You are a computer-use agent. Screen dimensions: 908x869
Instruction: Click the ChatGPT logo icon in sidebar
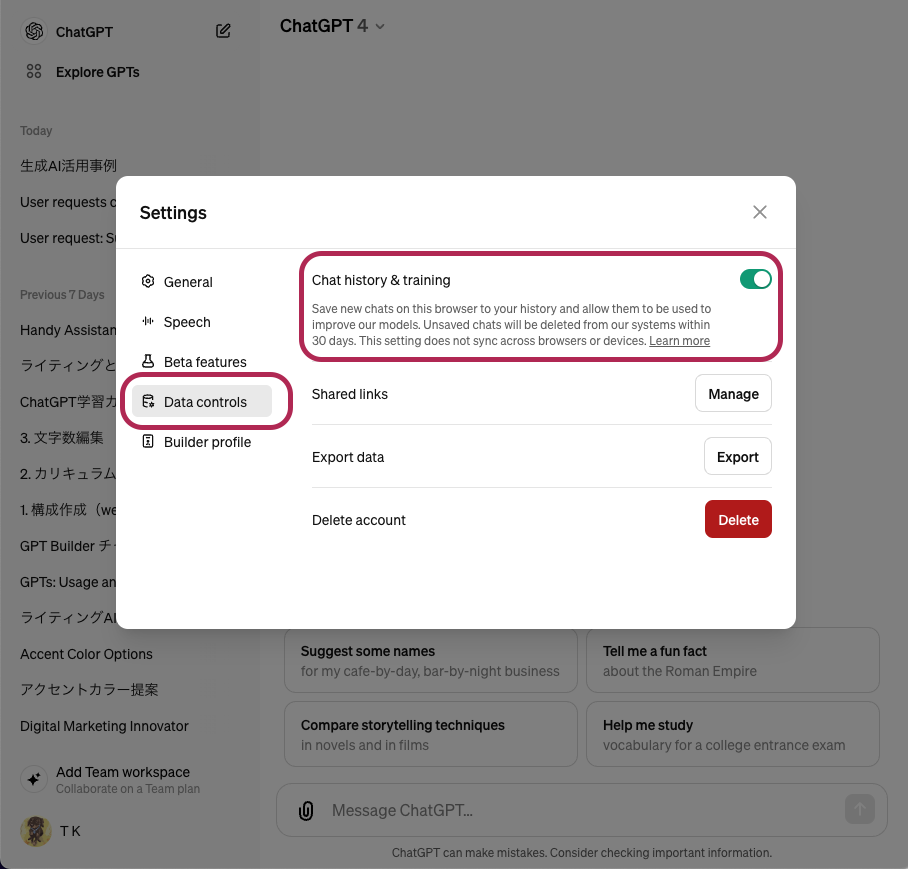pyautogui.click(x=34, y=31)
